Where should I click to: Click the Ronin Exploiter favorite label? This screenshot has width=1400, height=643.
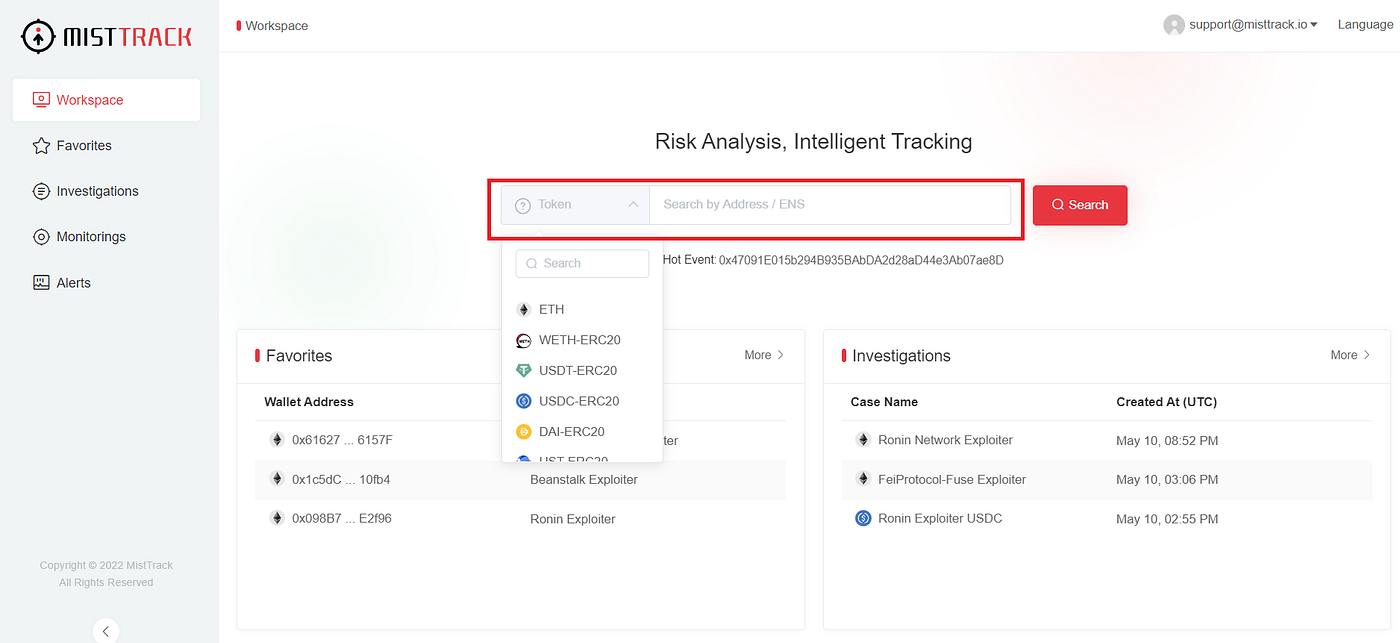pyautogui.click(x=573, y=519)
